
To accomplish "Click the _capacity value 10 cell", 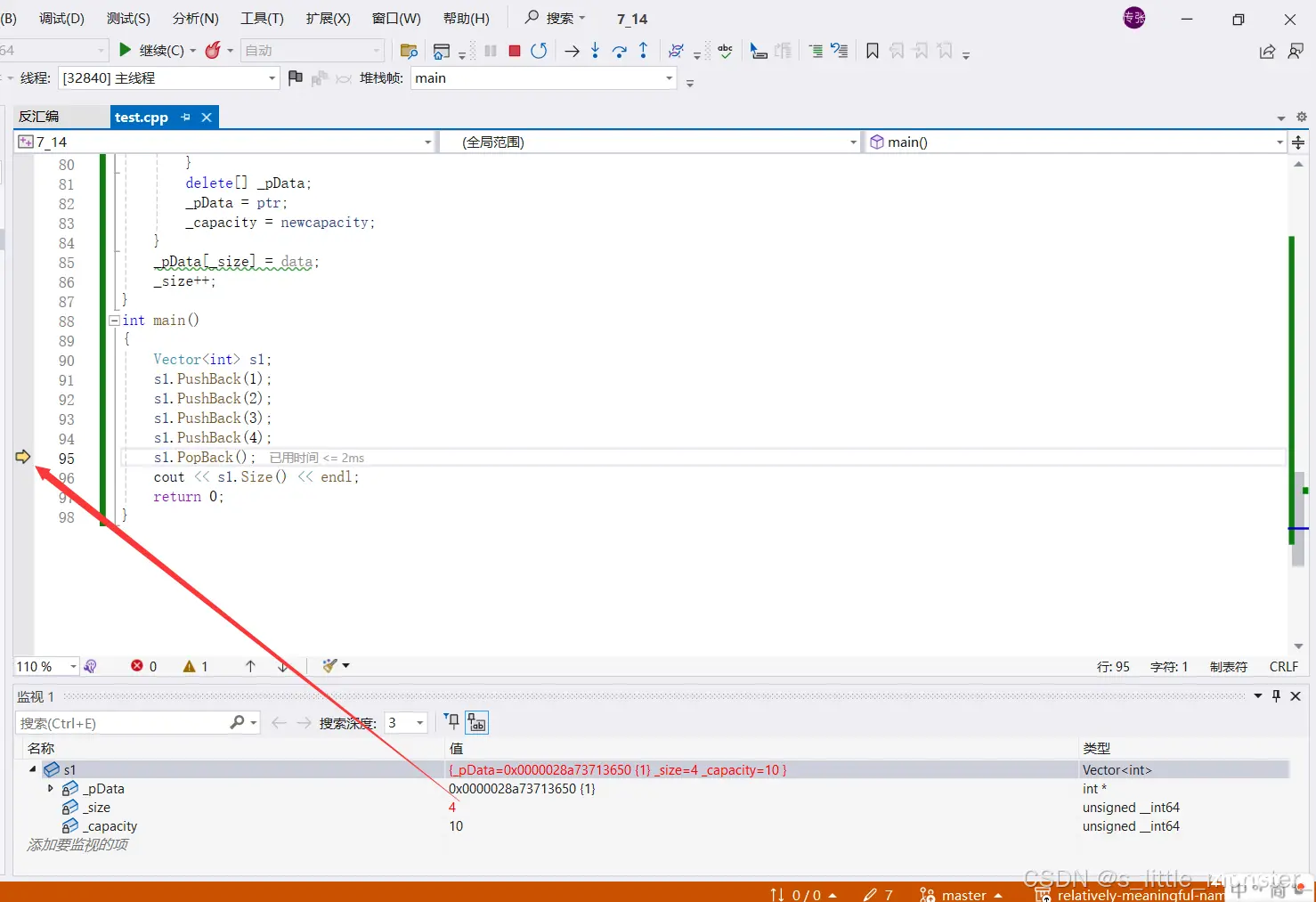I will pyautogui.click(x=455, y=826).
